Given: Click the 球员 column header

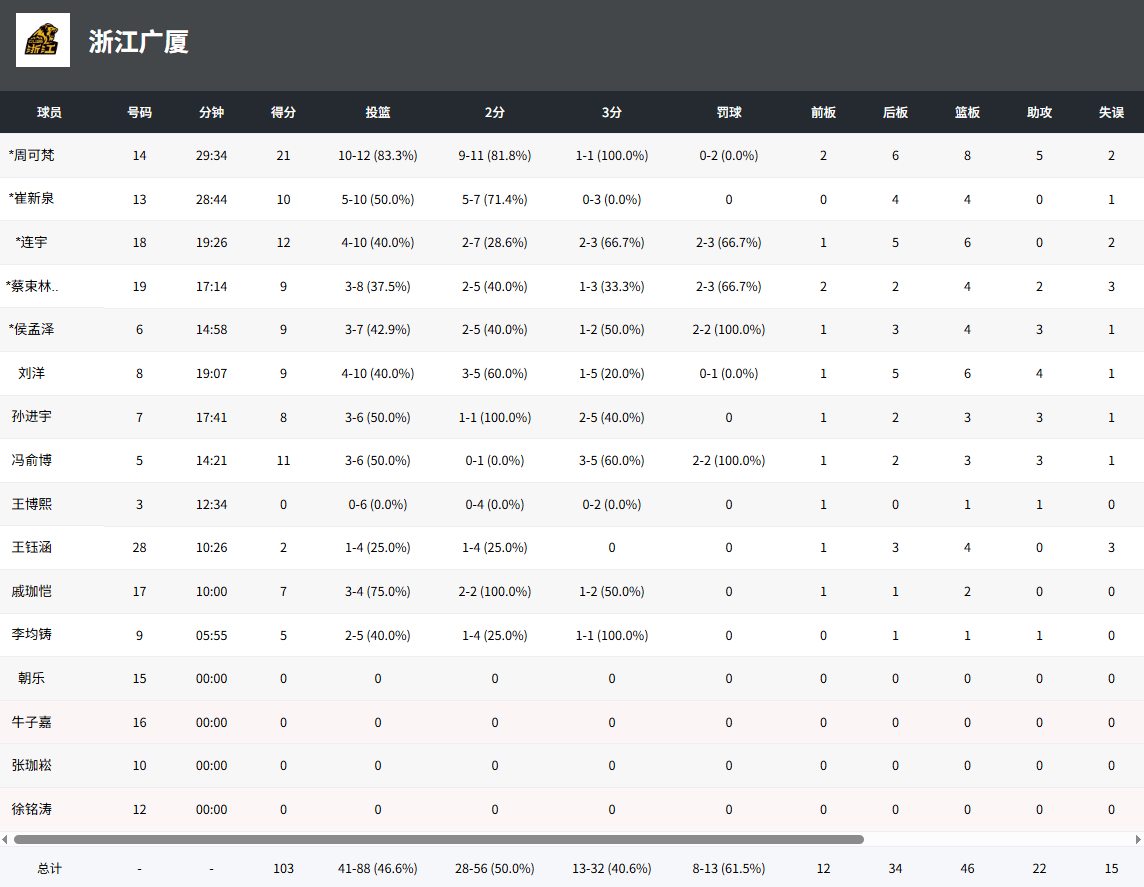Looking at the screenshot, I should (x=49, y=113).
